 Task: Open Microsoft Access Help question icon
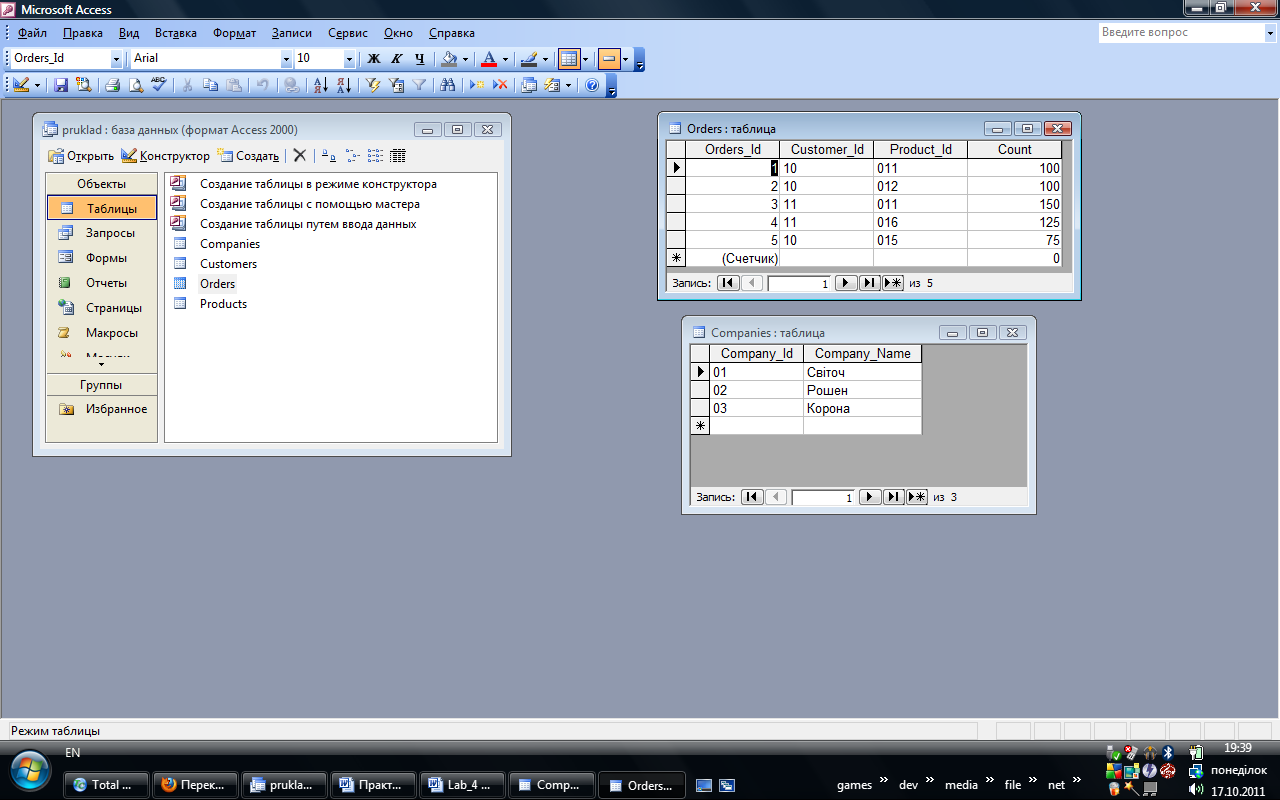(x=592, y=86)
